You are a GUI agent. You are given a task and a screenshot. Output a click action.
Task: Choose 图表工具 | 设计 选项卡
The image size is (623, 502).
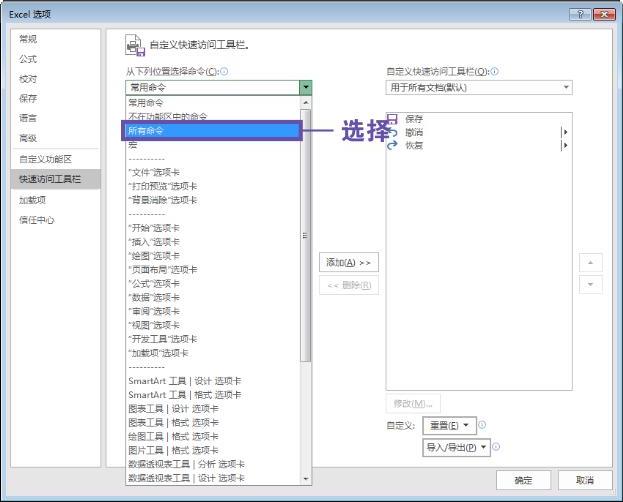[x=213, y=409]
